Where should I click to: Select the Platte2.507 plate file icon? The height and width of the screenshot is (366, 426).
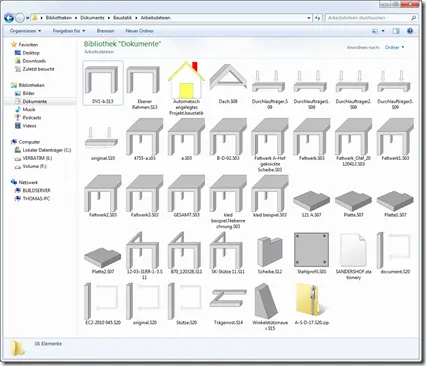click(103, 257)
